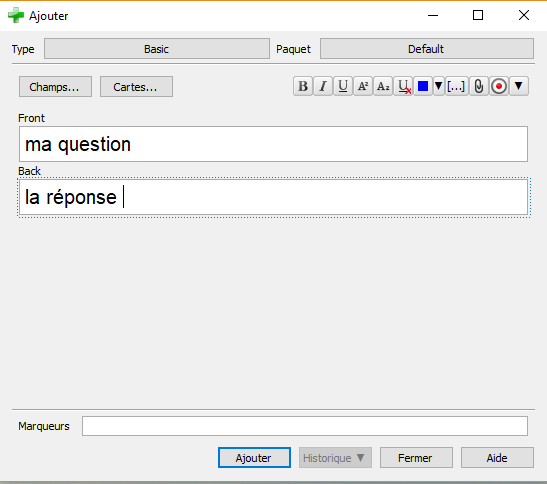Toggle underline text formatting
Screen dimensions: 547x484
pos(343,86)
